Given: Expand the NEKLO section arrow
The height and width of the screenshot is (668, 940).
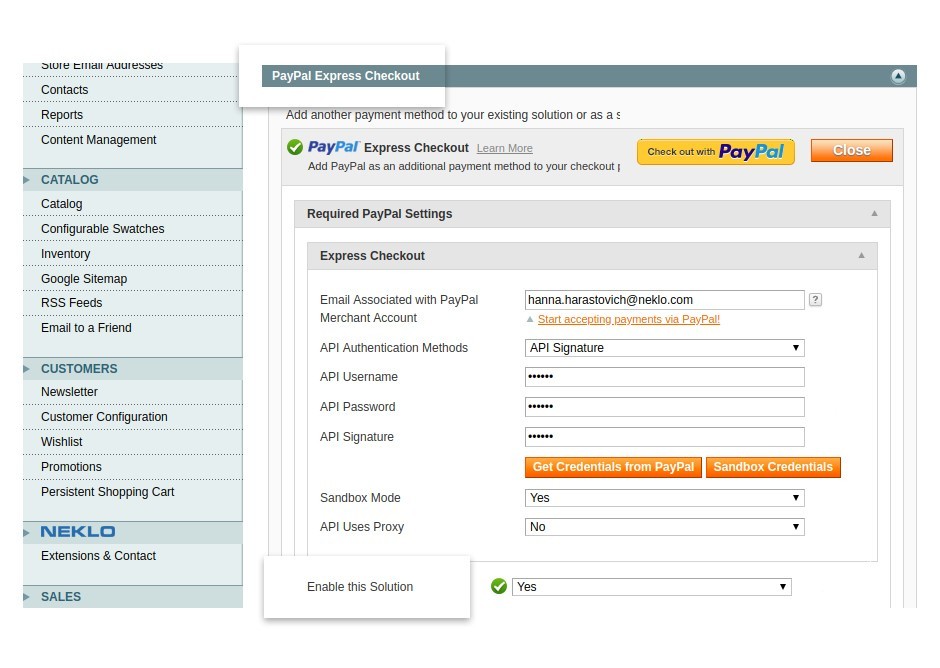Looking at the screenshot, I should tap(26, 532).
